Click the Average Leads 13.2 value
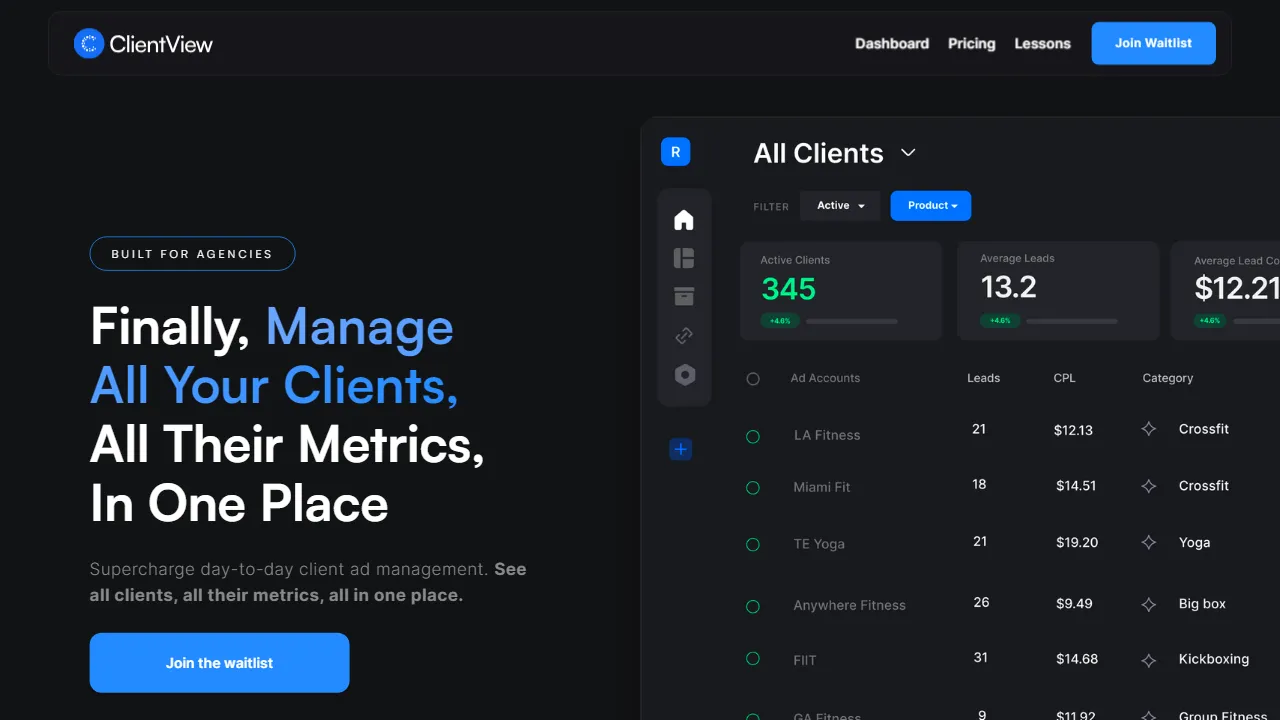This screenshot has width=1280, height=720. point(1008,288)
